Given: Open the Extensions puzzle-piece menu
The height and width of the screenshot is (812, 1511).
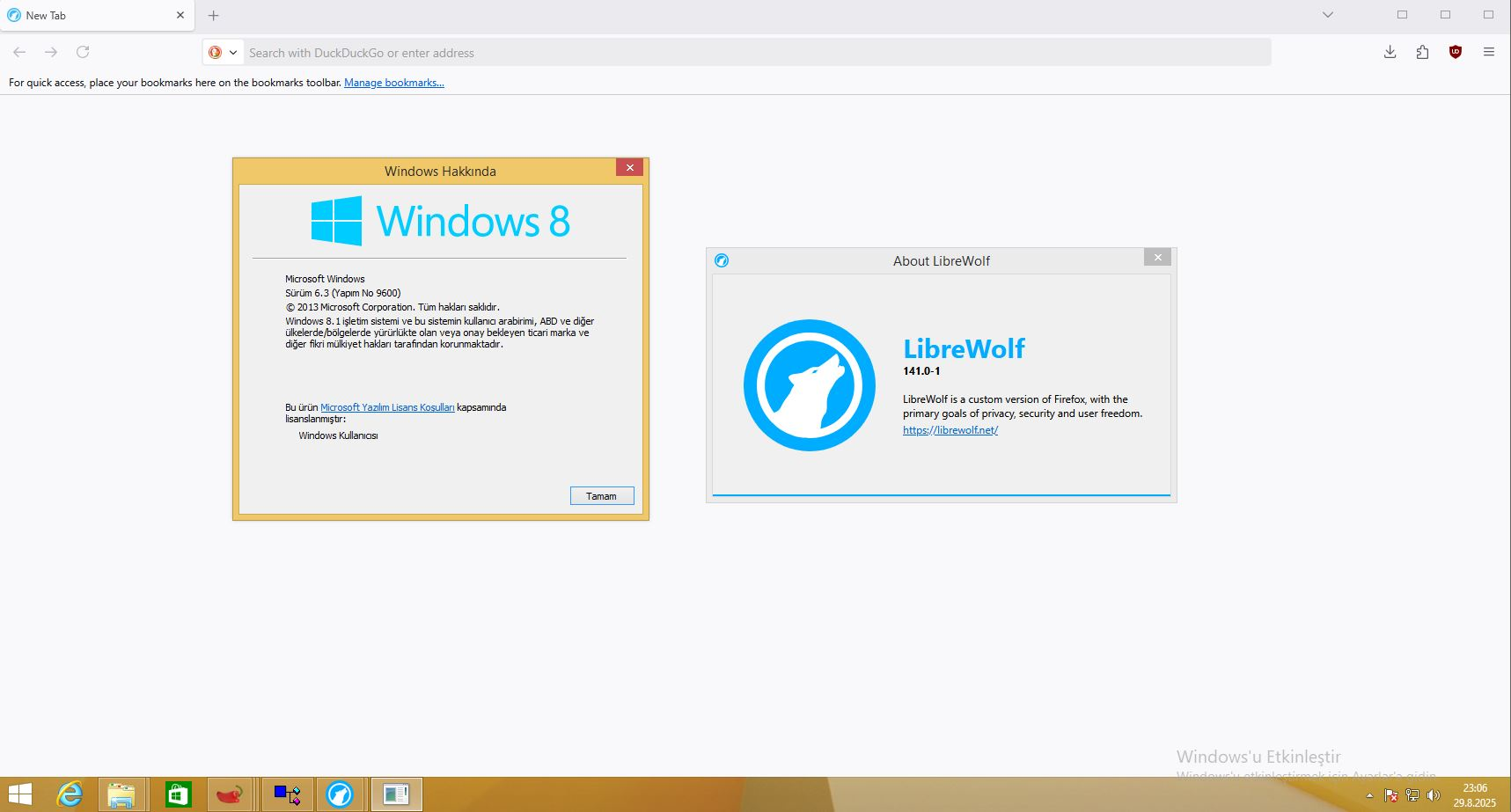Looking at the screenshot, I should [x=1422, y=53].
